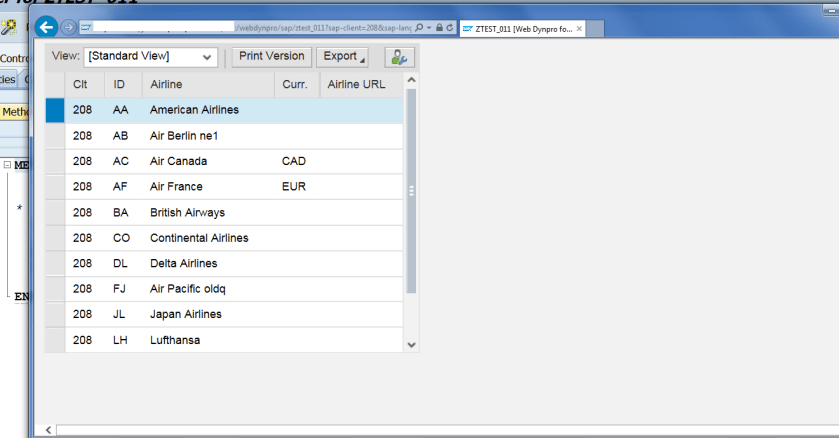Click the 'DL' ID cell

124,263
